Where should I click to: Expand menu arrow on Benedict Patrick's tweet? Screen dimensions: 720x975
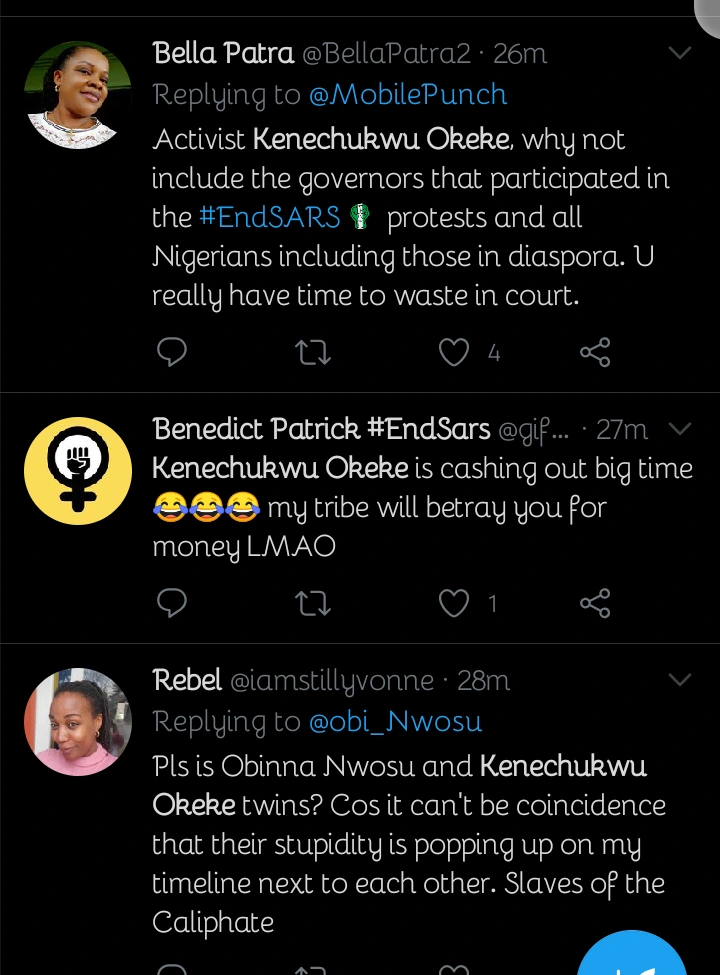(679, 429)
